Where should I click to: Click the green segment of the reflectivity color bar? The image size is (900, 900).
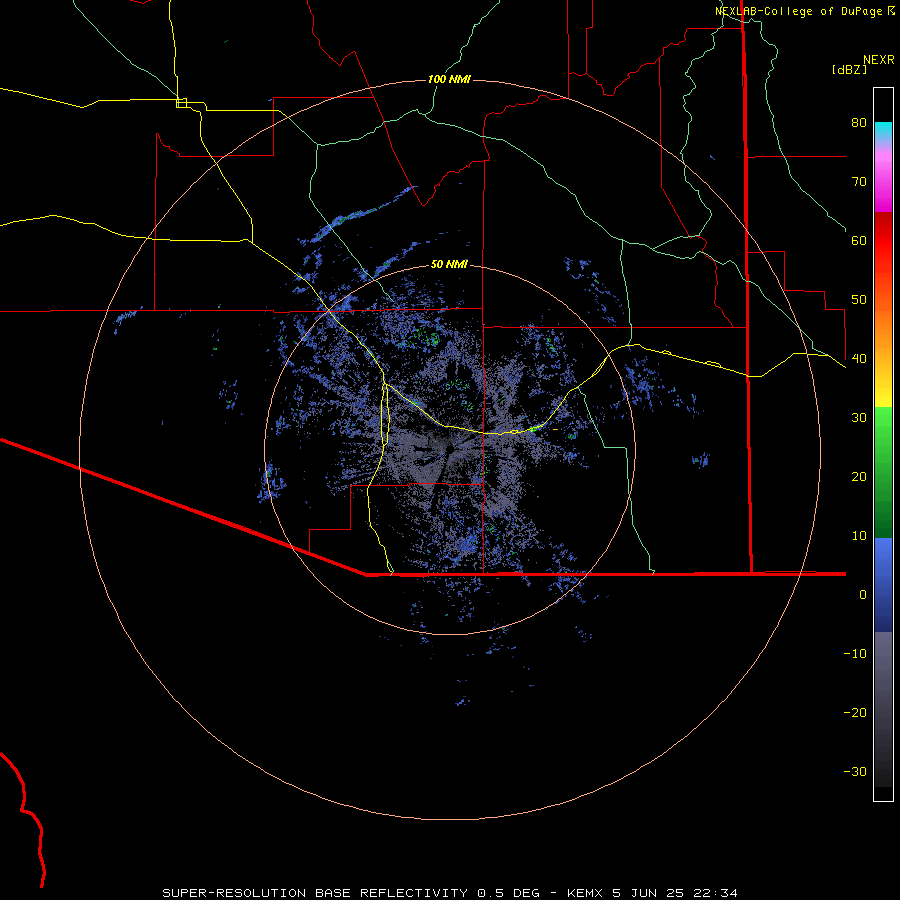(x=883, y=472)
